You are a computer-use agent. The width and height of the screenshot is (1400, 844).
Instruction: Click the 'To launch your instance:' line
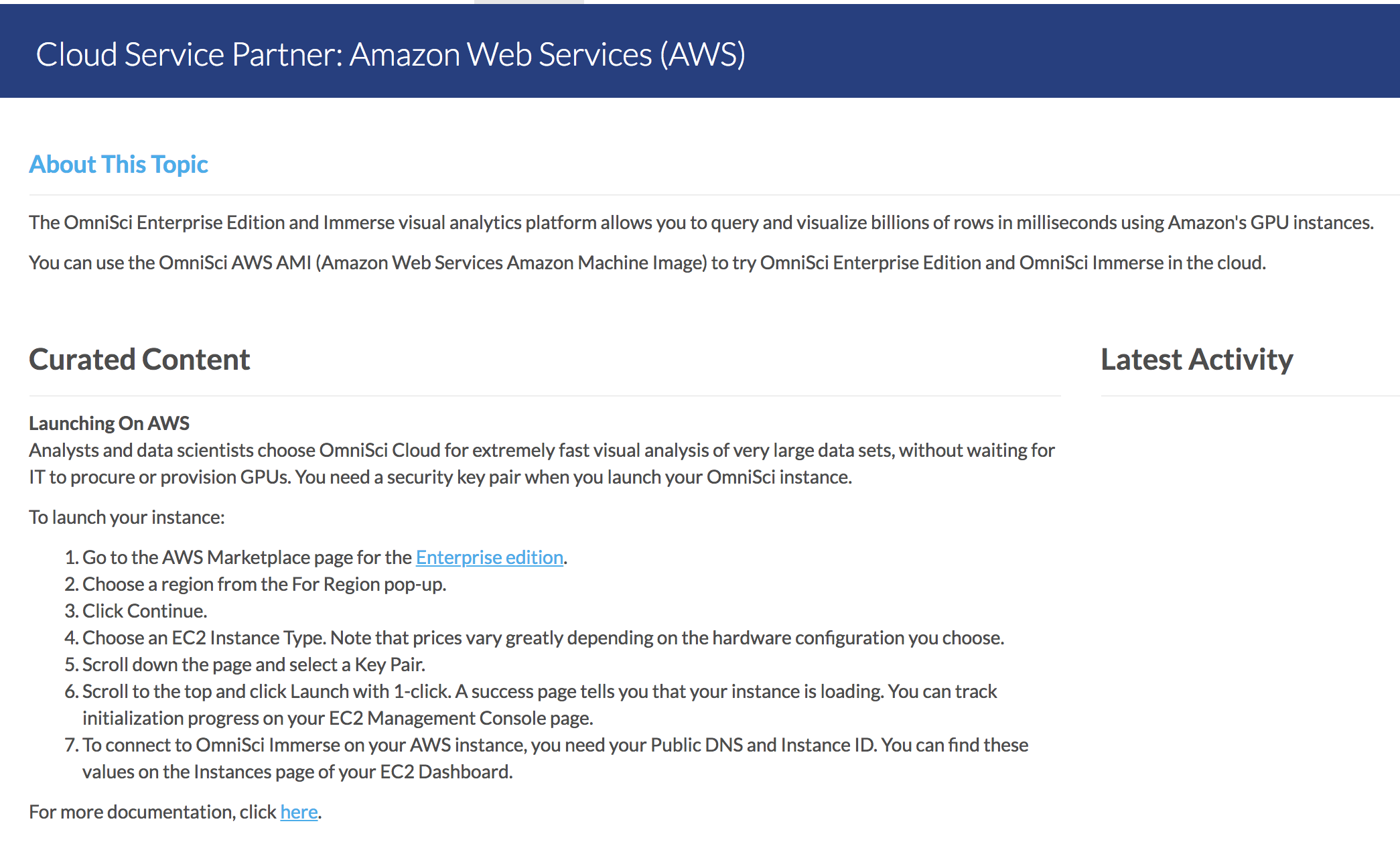[127, 517]
